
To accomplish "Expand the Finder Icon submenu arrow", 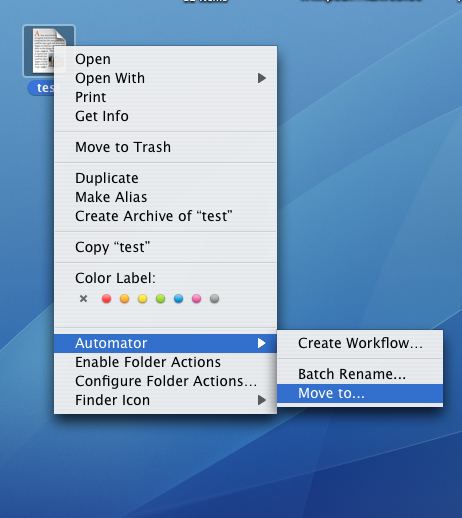I will [262, 400].
